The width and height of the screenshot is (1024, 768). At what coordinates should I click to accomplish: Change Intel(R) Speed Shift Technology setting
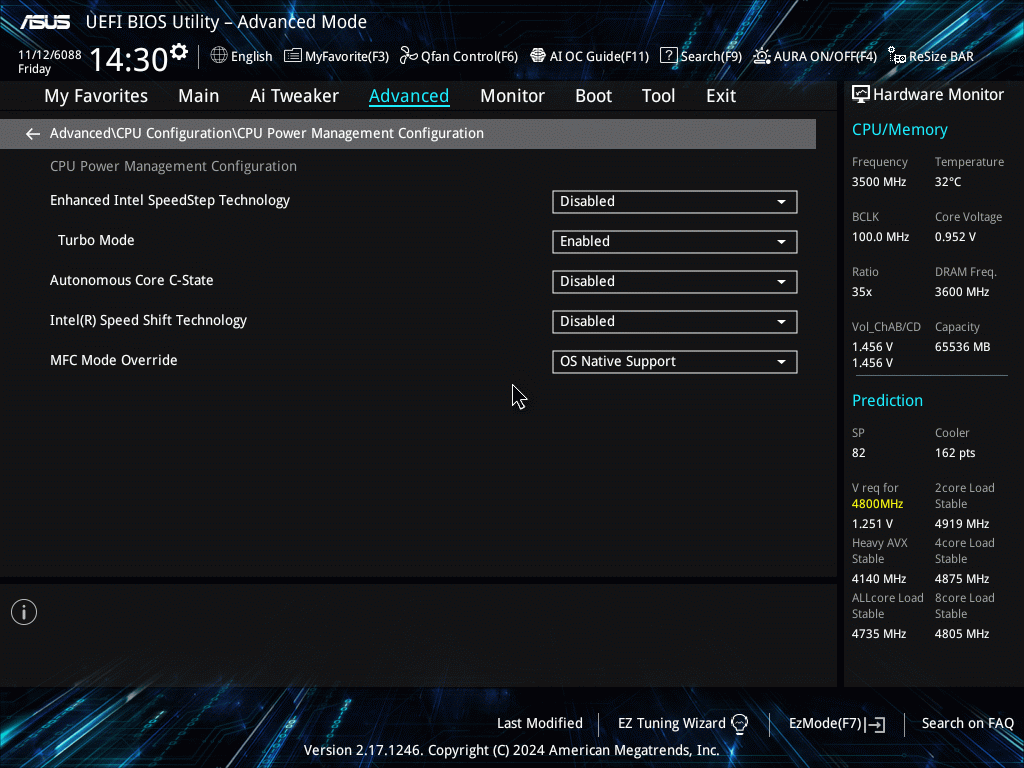674,322
